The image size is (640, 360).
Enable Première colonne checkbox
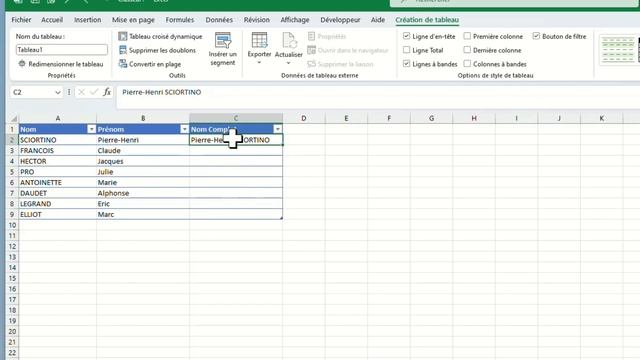click(467, 36)
